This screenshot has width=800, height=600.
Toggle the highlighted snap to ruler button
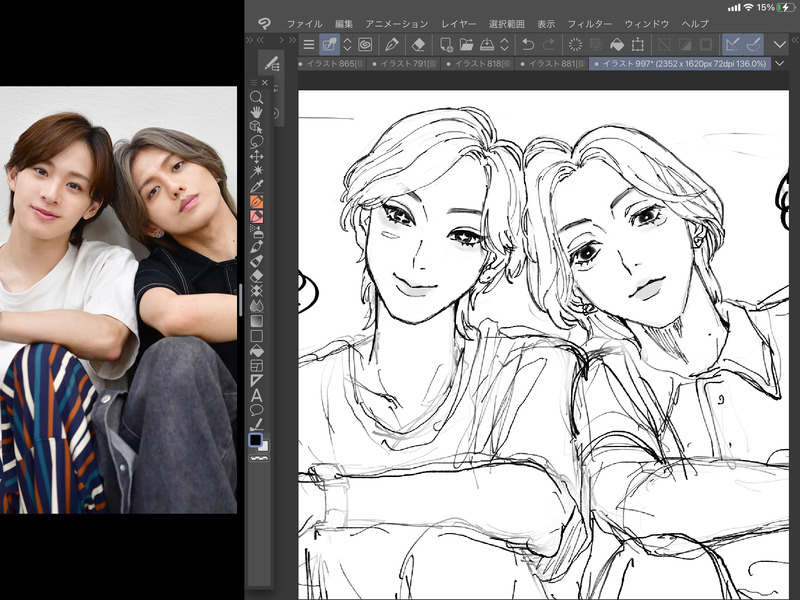tap(732, 45)
